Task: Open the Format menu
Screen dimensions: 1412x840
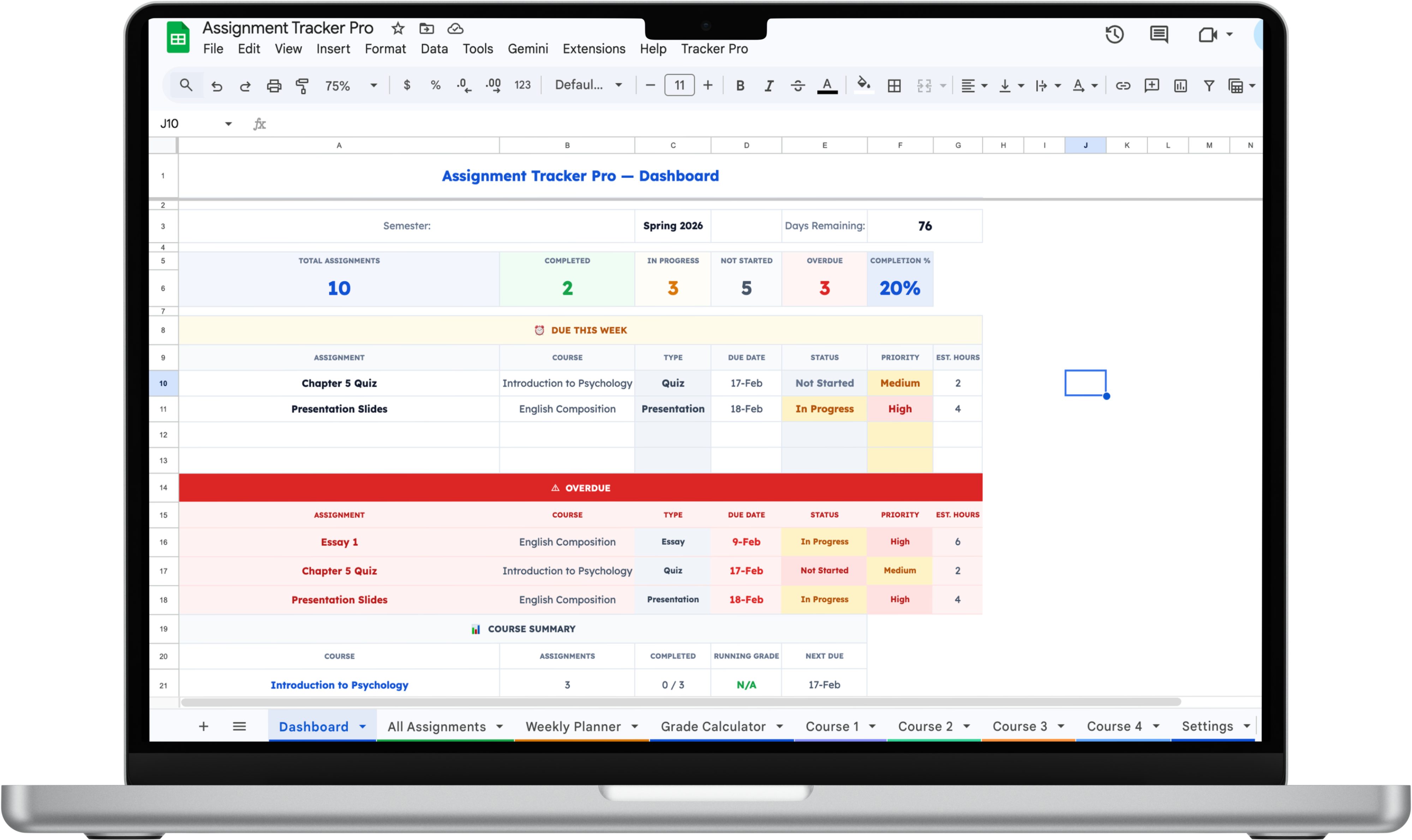Action: (385, 49)
